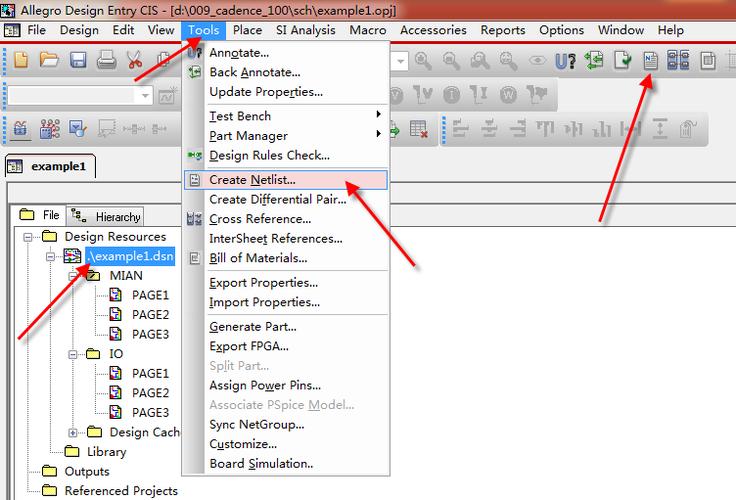Switch to the Hierarchy tab

click(105, 216)
